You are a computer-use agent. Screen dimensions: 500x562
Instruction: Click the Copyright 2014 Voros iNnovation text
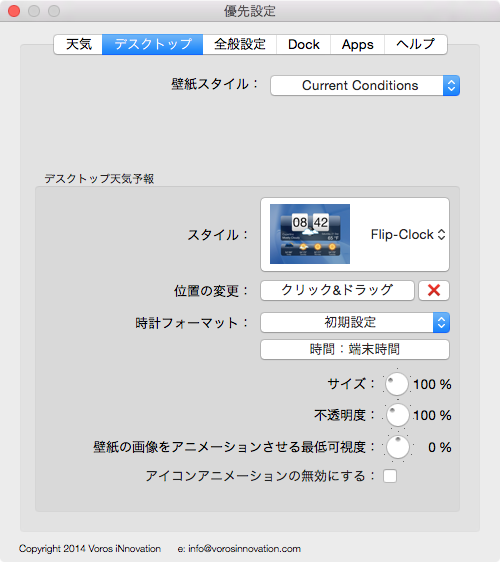point(90,548)
